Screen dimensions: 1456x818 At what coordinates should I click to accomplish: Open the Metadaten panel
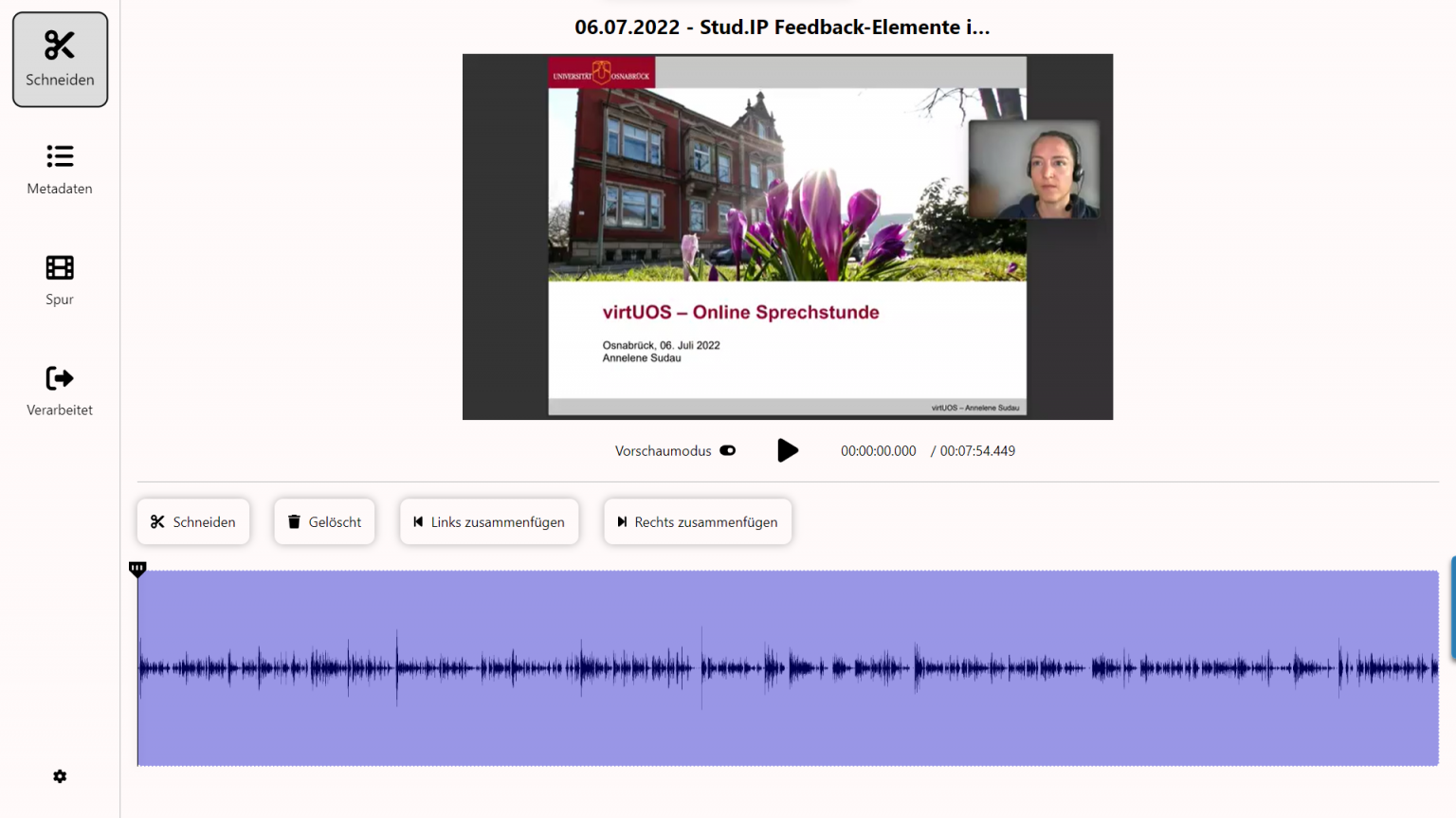59,171
